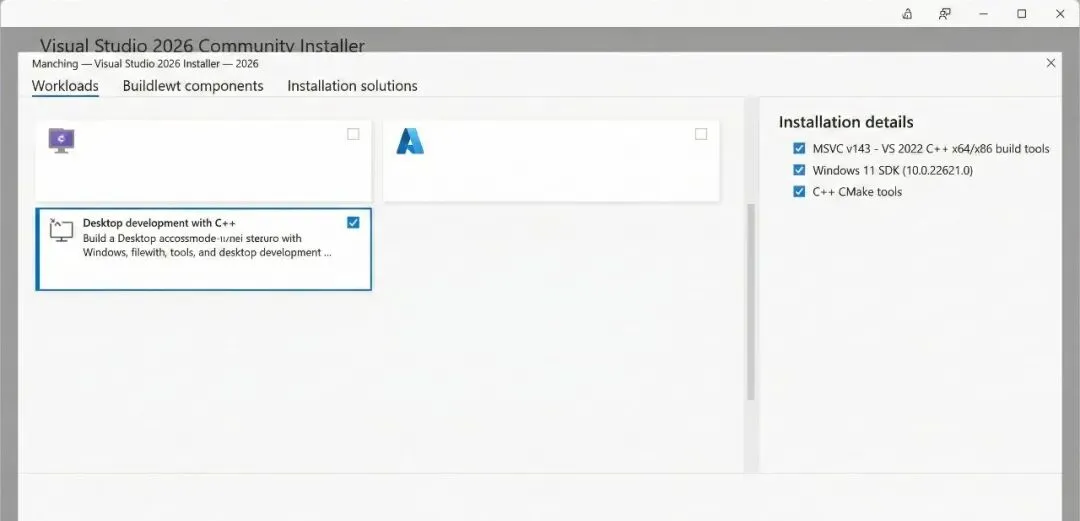Click the Installation details heading
Viewport: 1080px width, 521px height.
tap(846, 122)
